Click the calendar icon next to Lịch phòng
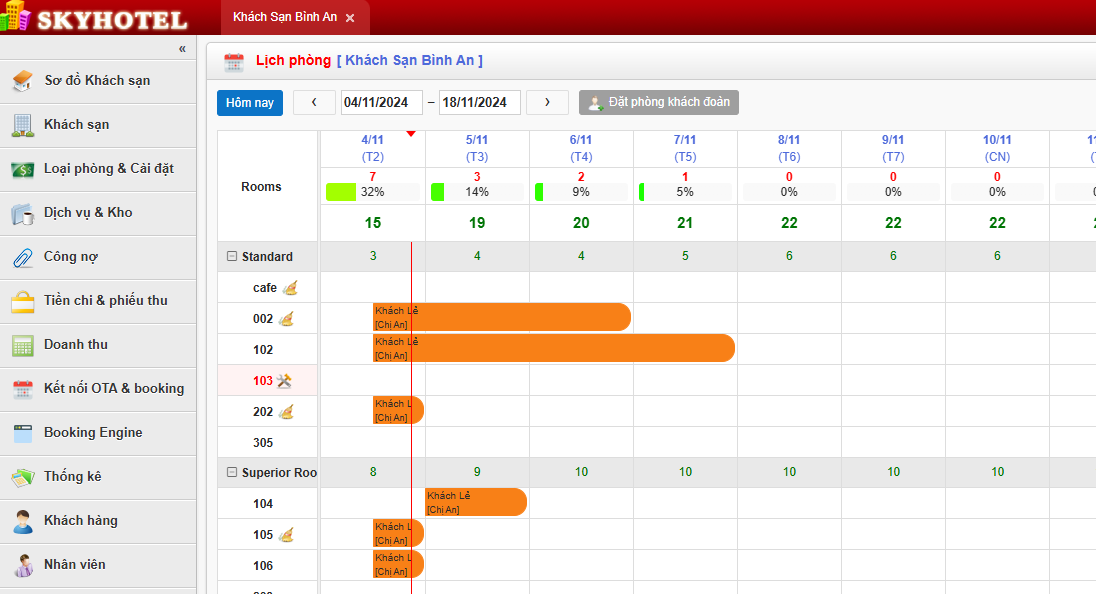Image resolution: width=1096 pixels, height=594 pixels. [234, 59]
